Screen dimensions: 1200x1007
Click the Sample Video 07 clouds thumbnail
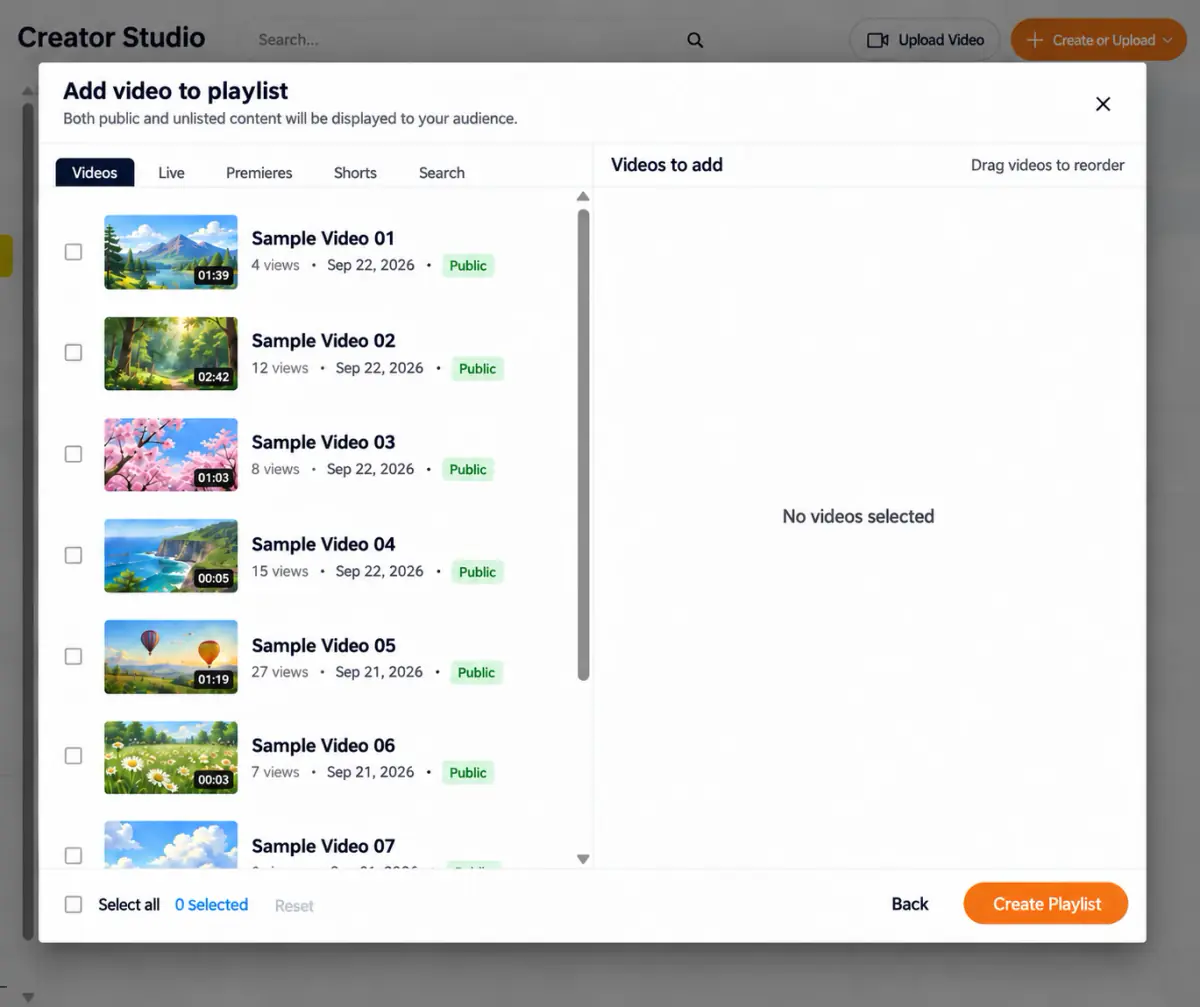click(171, 845)
